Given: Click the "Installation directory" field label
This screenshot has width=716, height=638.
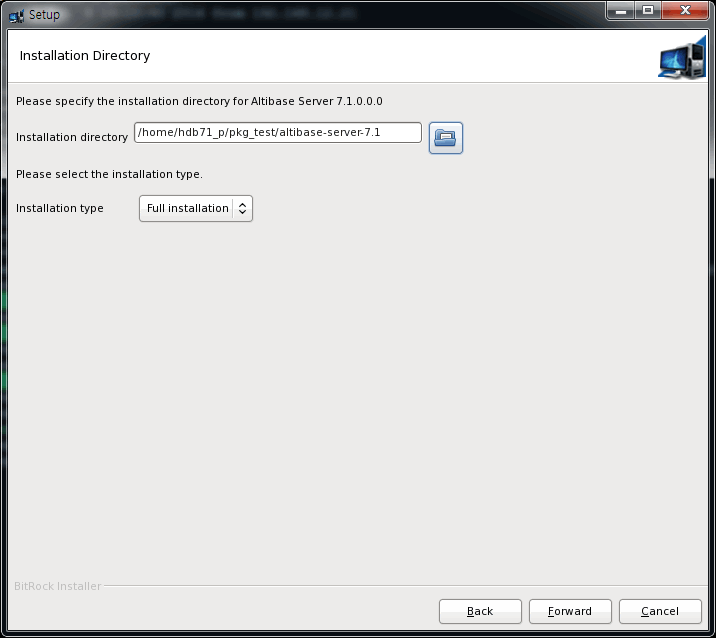Looking at the screenshot, I should [72, 137].
